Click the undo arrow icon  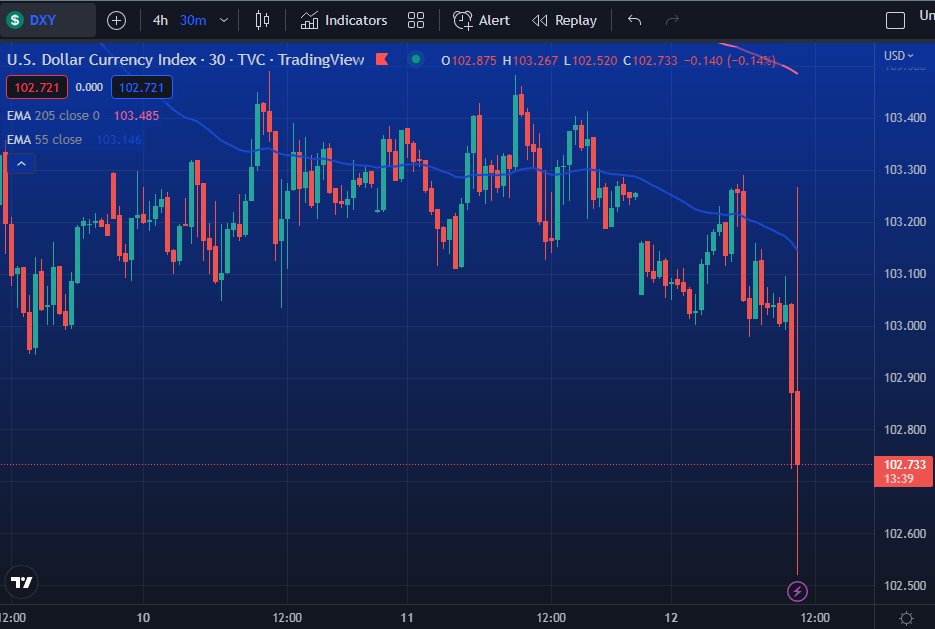pos(634,20)
